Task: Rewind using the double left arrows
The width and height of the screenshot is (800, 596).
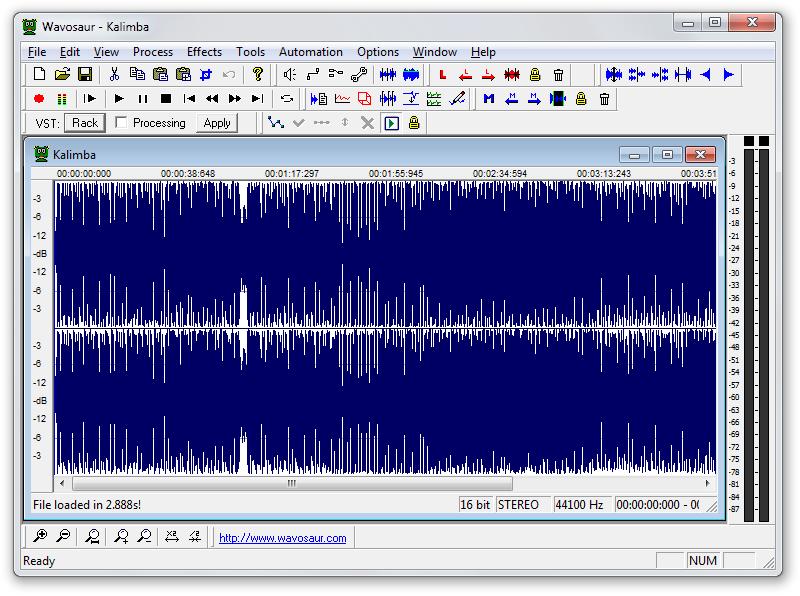Action: (x=212, y=98)
